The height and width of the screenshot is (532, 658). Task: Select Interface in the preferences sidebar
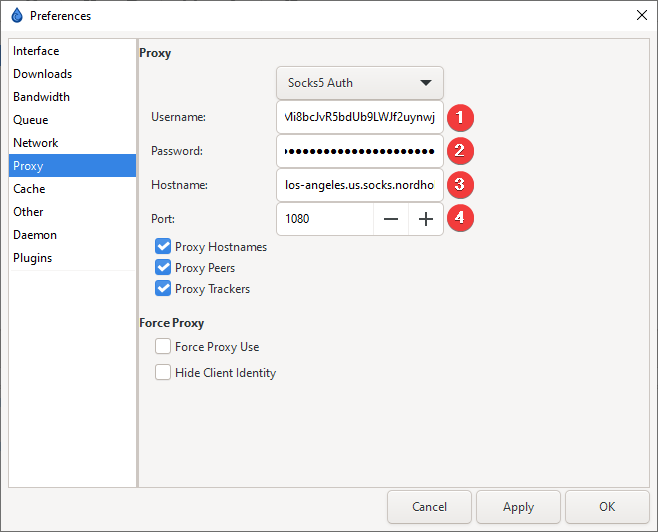36,51
